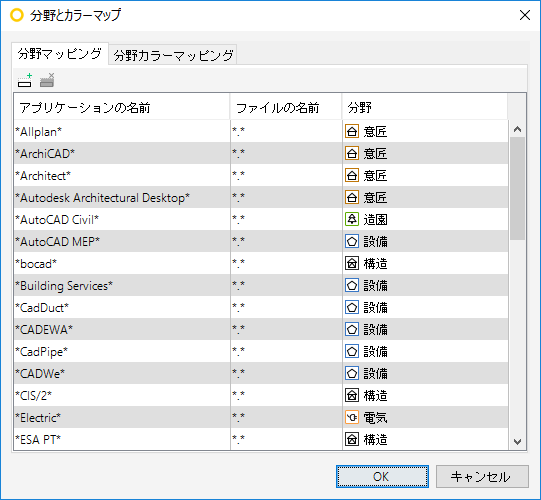Open the 分野カラーマッピング tab
The width and height of the screenshot is (541, 500).
click(173, 55)
